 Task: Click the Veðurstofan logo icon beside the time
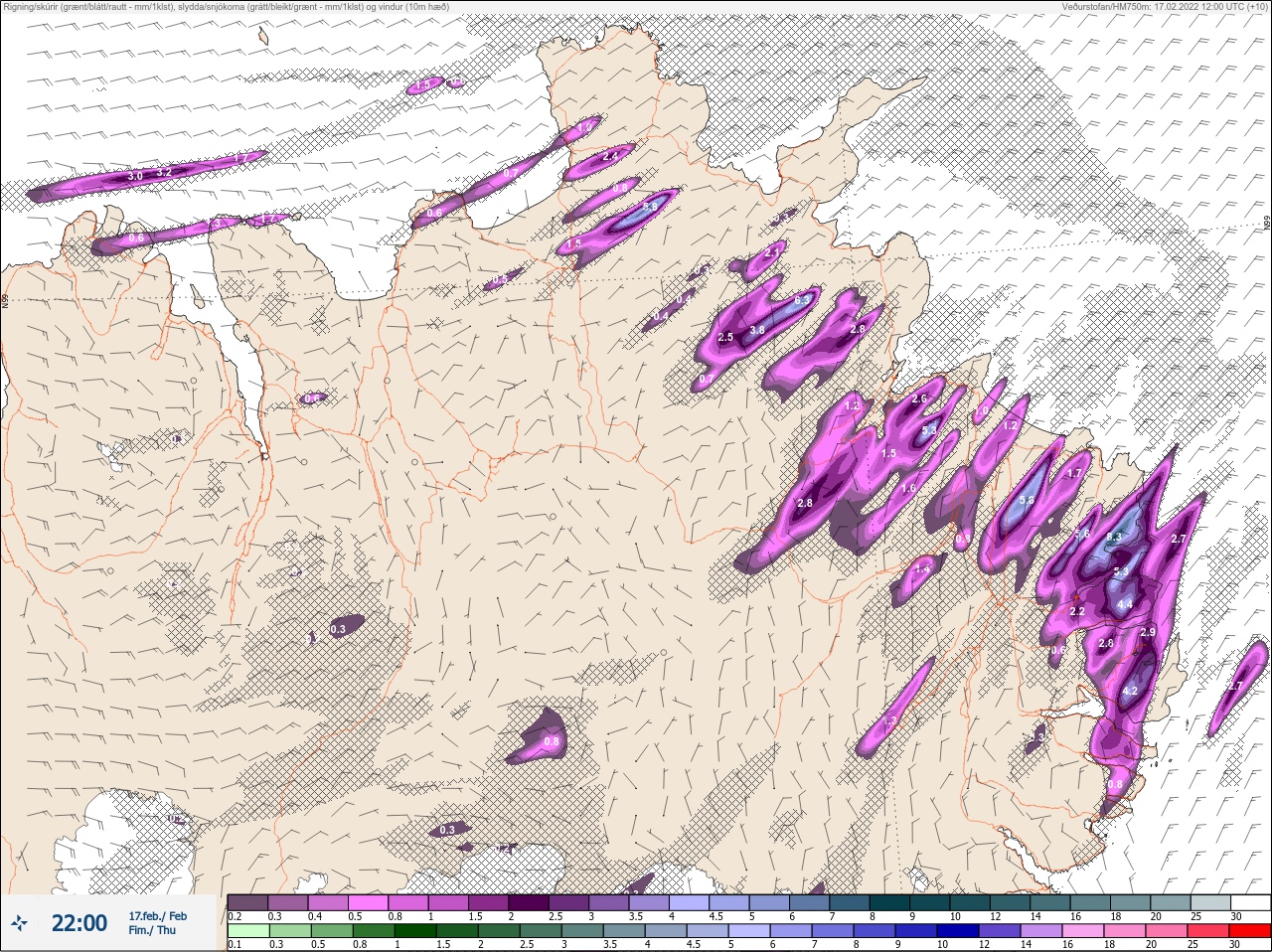click(21, 923)
